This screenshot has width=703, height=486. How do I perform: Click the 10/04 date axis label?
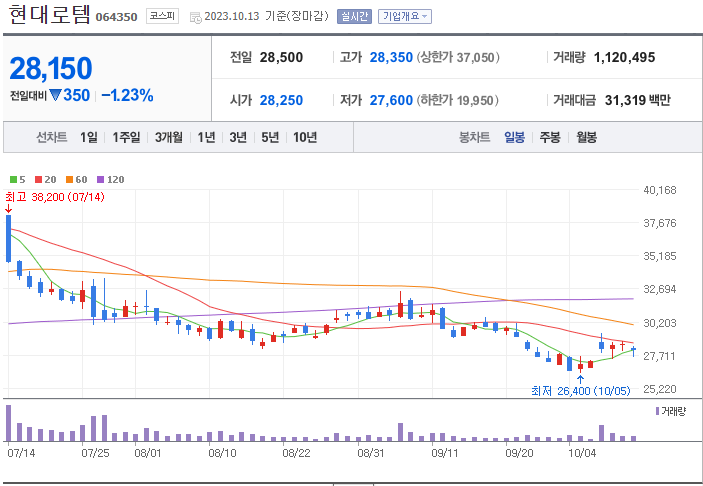582,453
